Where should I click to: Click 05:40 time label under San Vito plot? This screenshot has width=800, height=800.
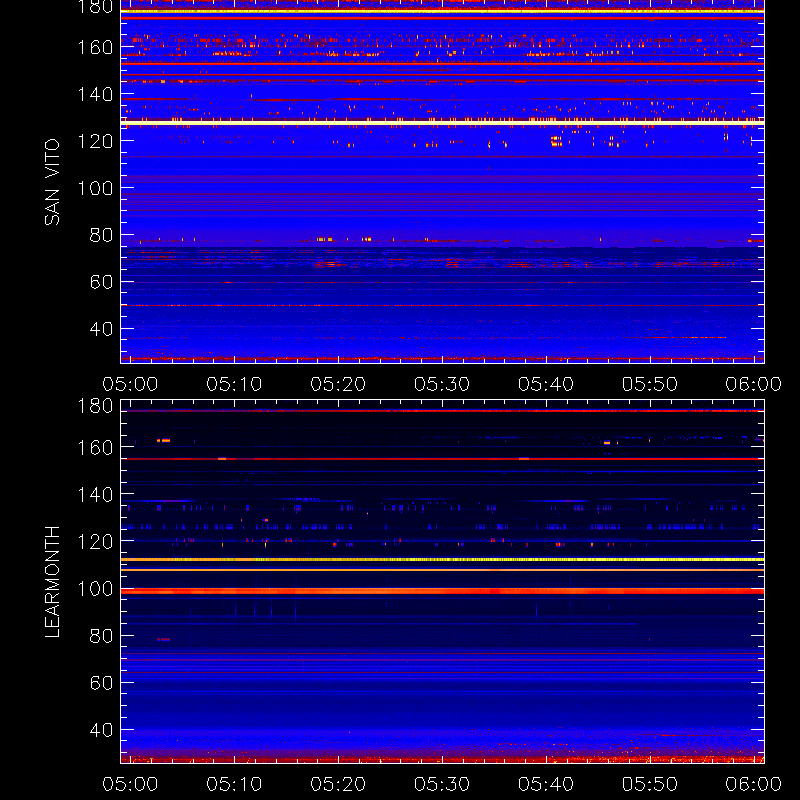tap(546, 384)
